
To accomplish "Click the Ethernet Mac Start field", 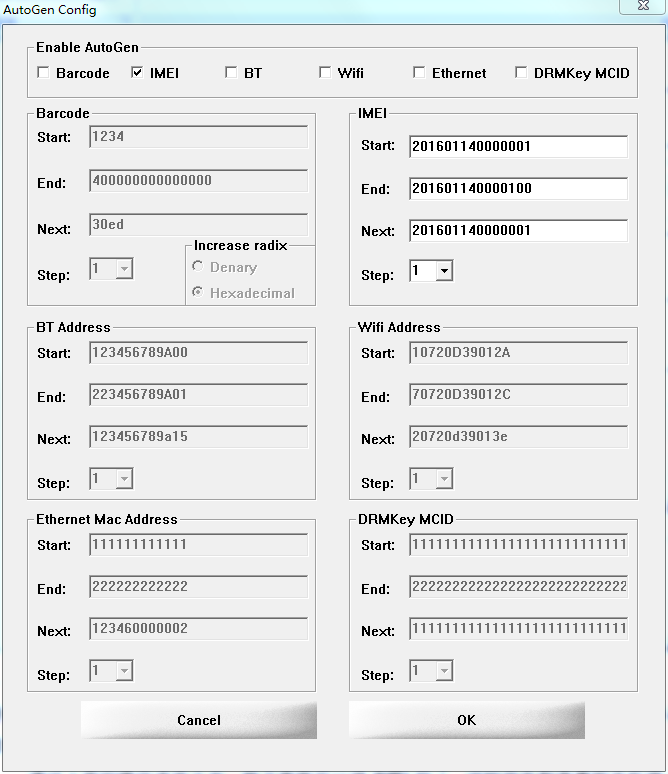I will [198, 545].
